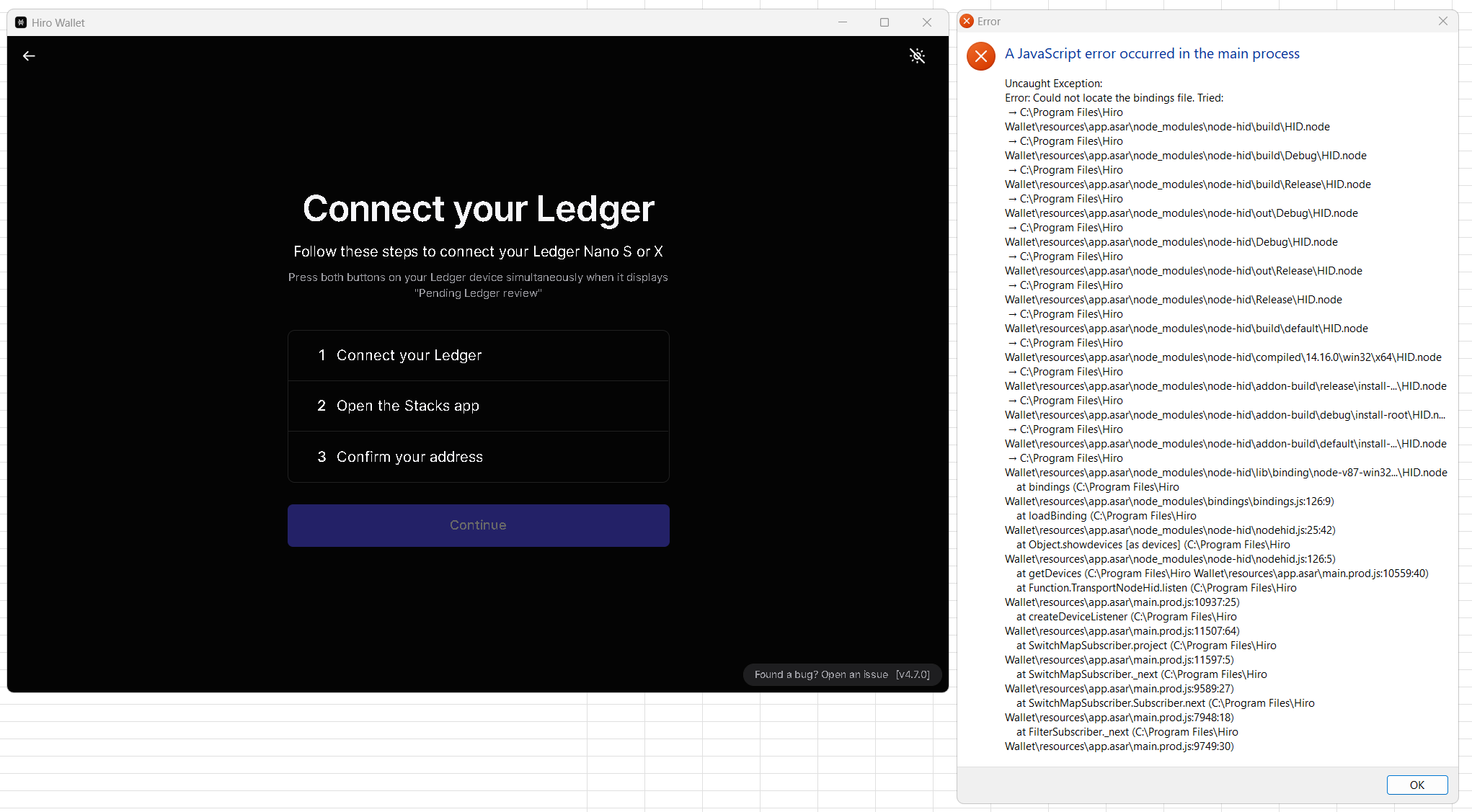Toggle the light theme sun icon
Viewport: 1472px width, 812px height.
pos(918,55)
